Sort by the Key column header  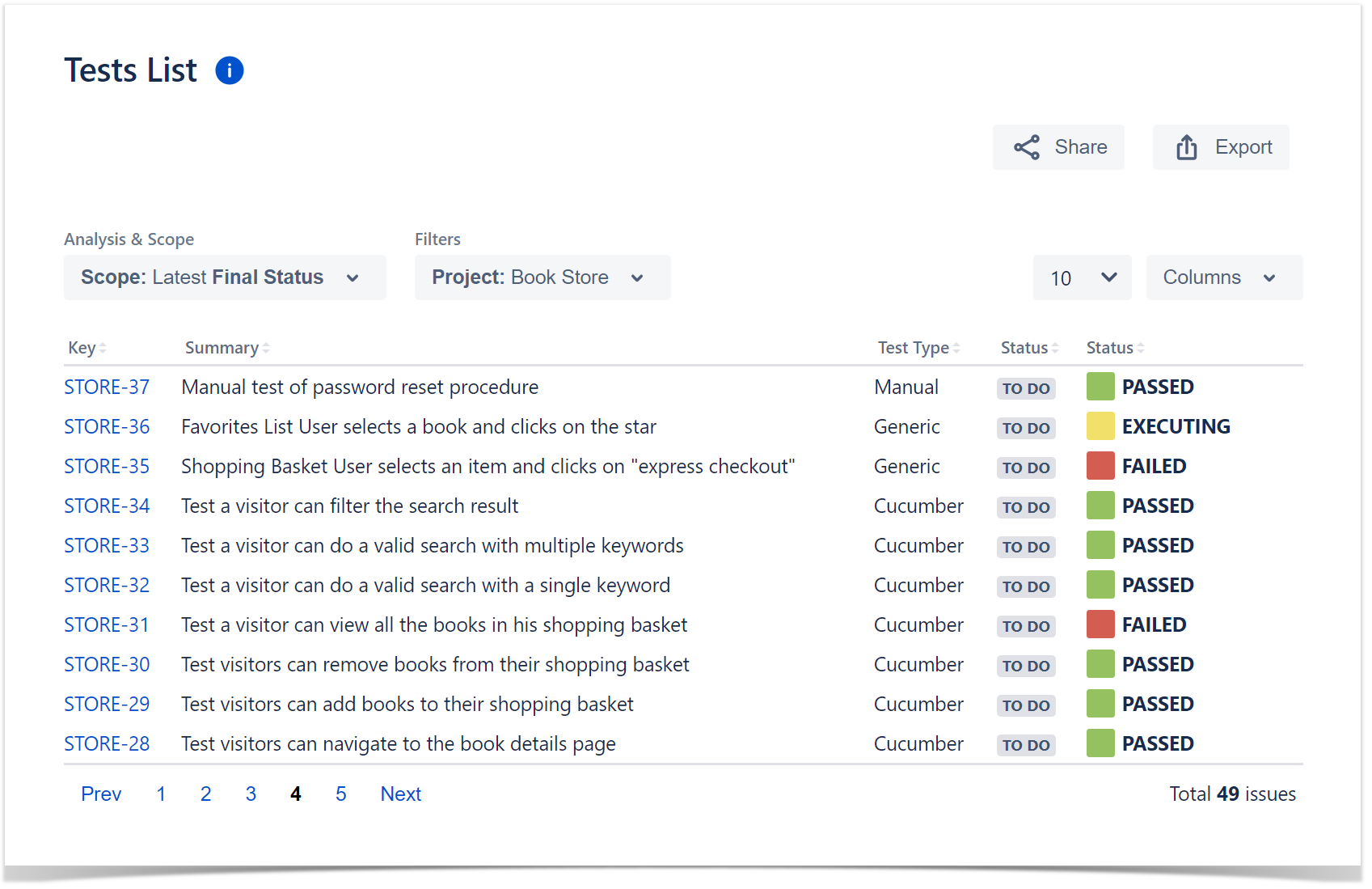[87, 348]
